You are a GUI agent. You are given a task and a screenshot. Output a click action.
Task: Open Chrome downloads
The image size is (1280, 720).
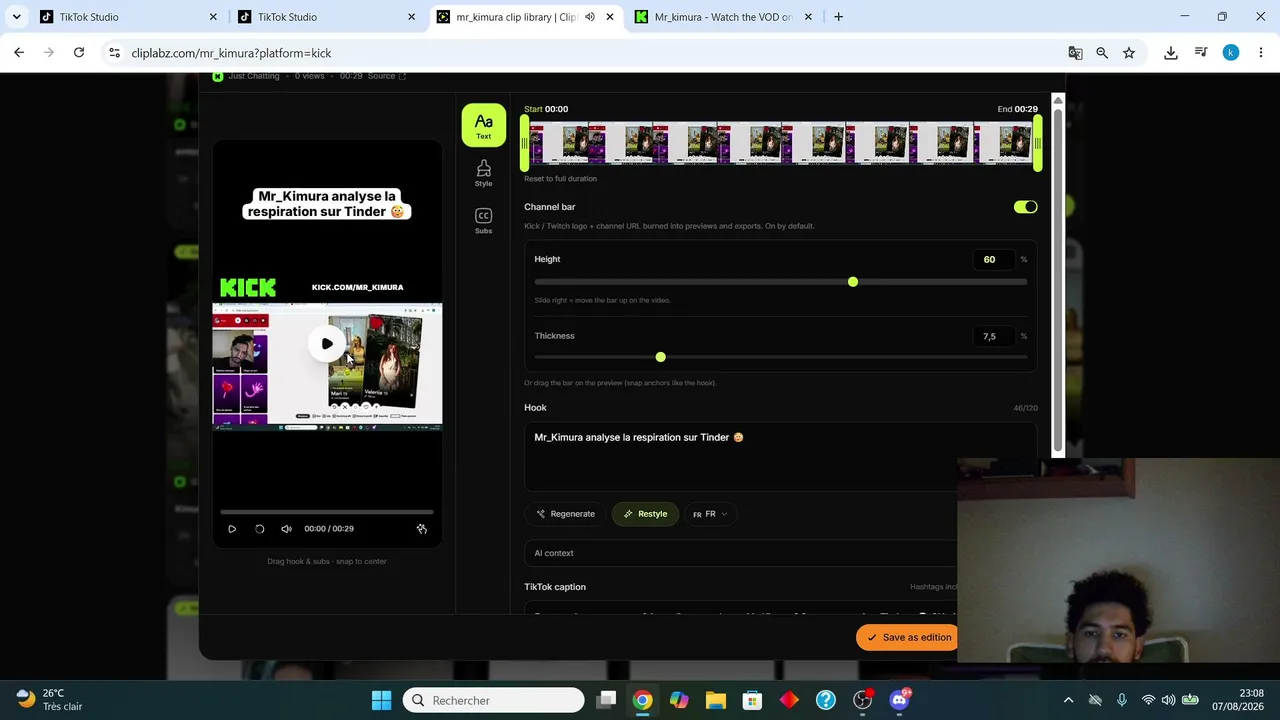1171,53
